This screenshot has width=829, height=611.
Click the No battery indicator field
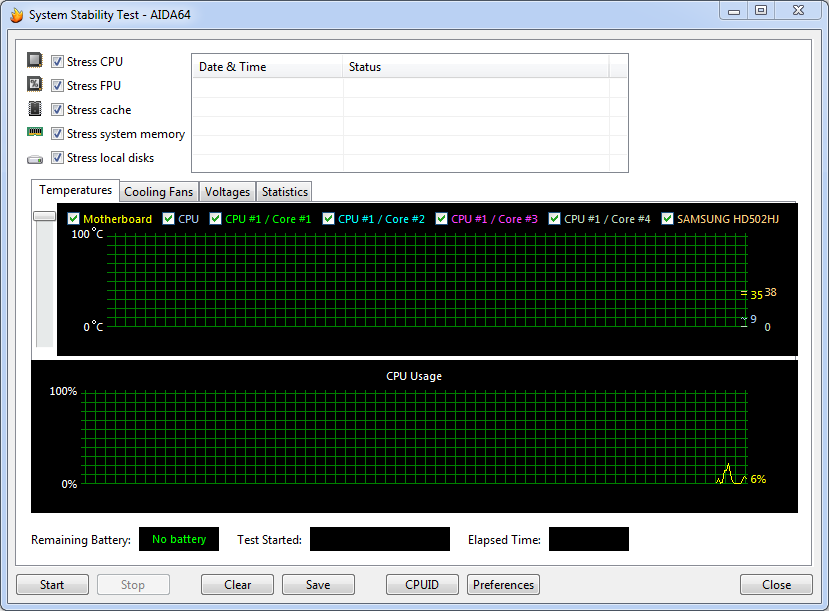coord(179,539)
